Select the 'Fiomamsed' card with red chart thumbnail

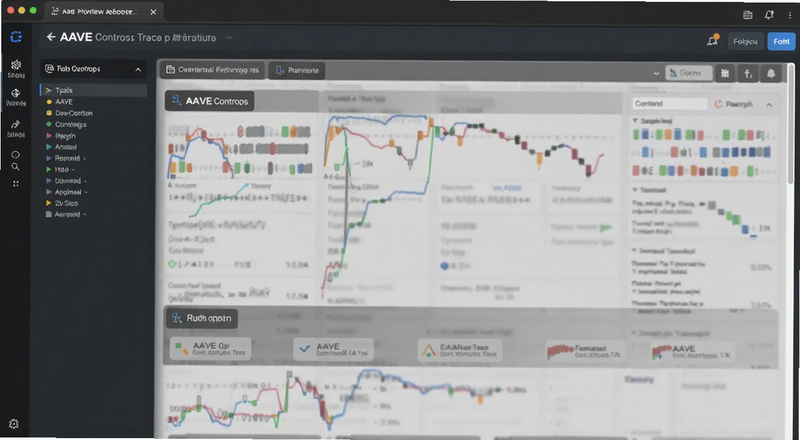click(586, 351)
